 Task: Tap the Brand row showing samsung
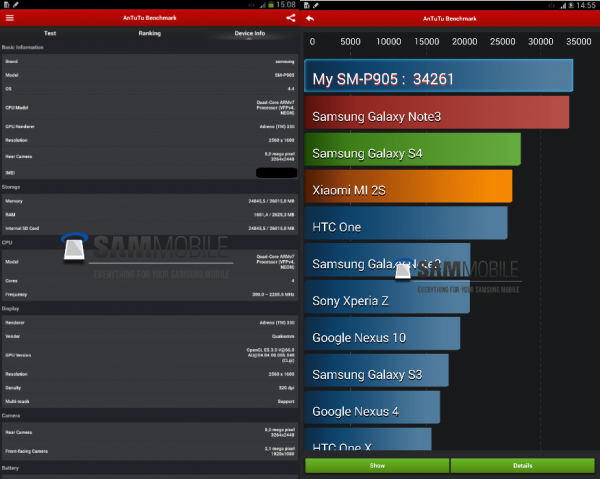[x=150, y=61]
